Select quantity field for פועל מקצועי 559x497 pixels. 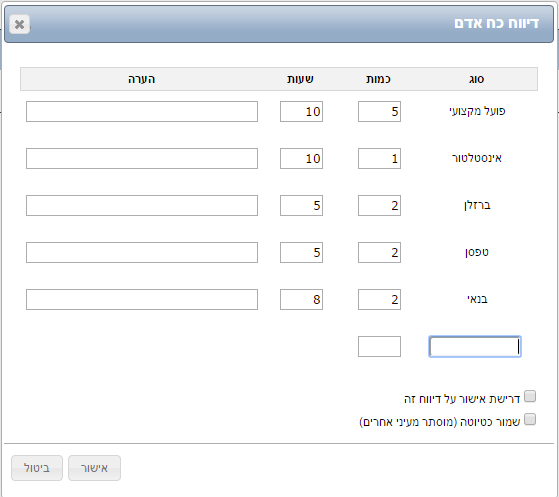pos(379,112)
